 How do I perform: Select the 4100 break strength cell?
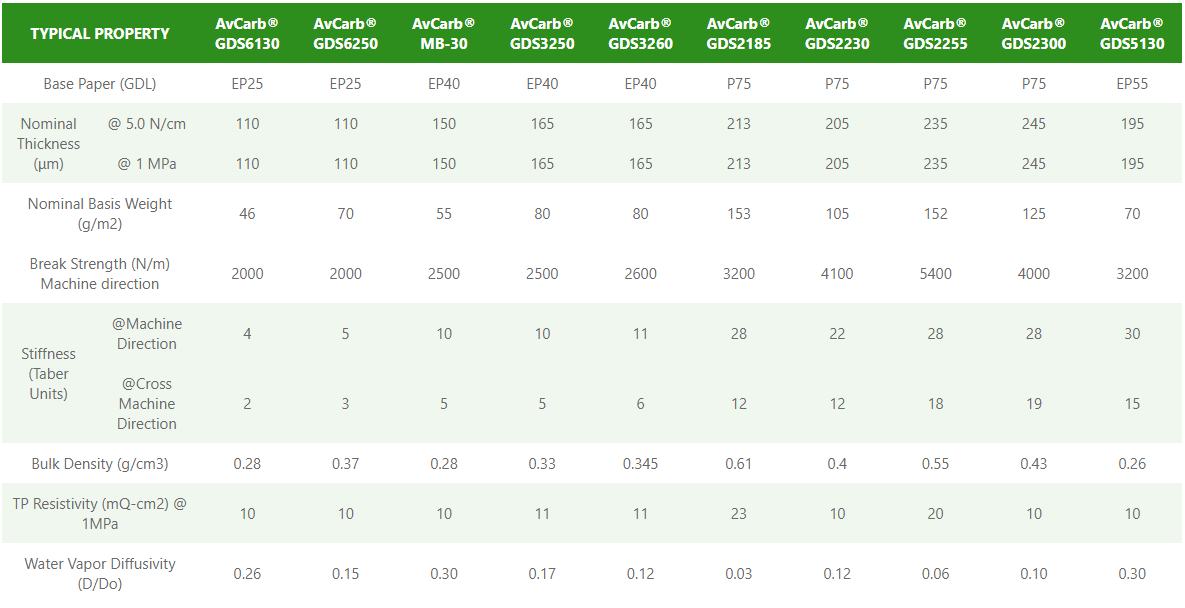[837, 274]
